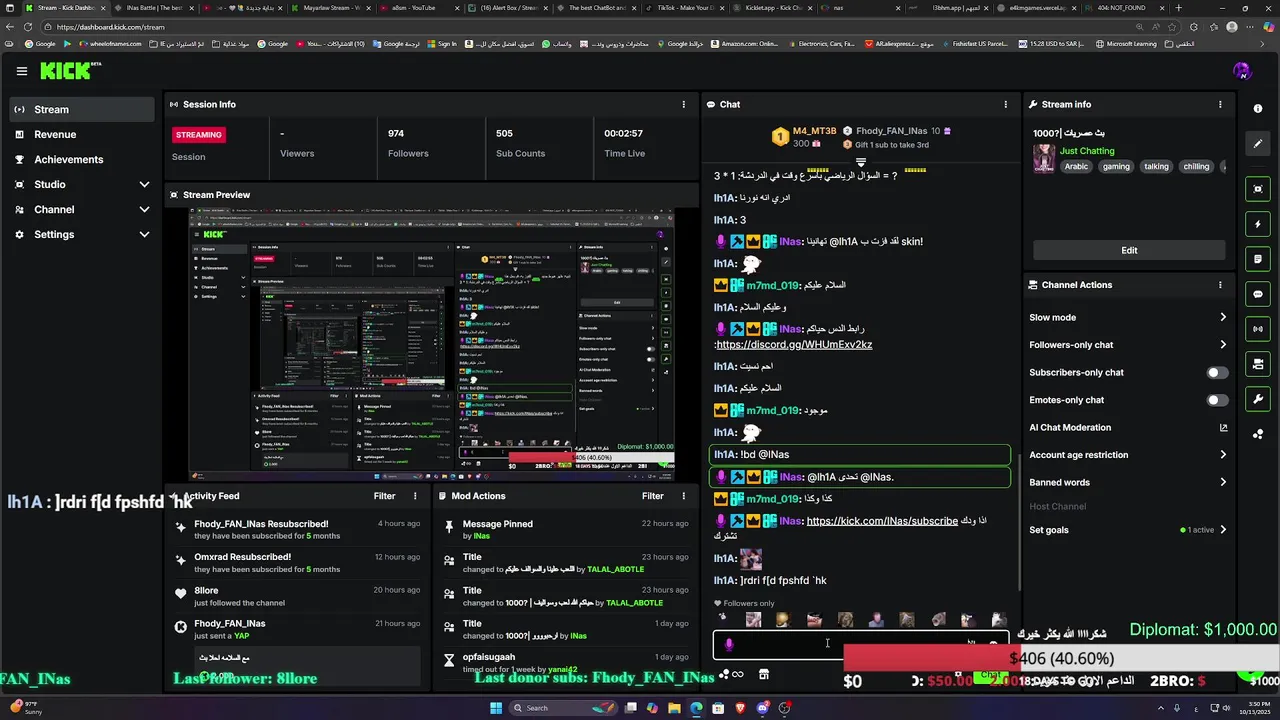Open the discord.gg invite link in chat
This screenshot has width=1280, height=720.
point(794,345)
